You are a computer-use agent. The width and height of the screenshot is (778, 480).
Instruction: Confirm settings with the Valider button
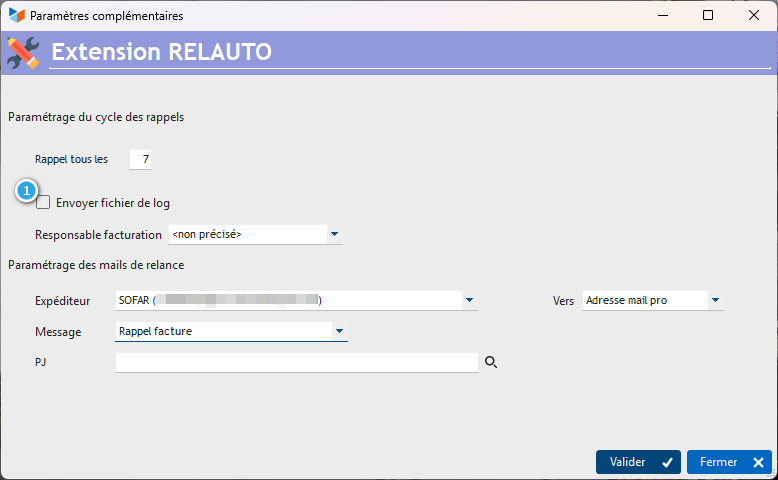point(639,462)
